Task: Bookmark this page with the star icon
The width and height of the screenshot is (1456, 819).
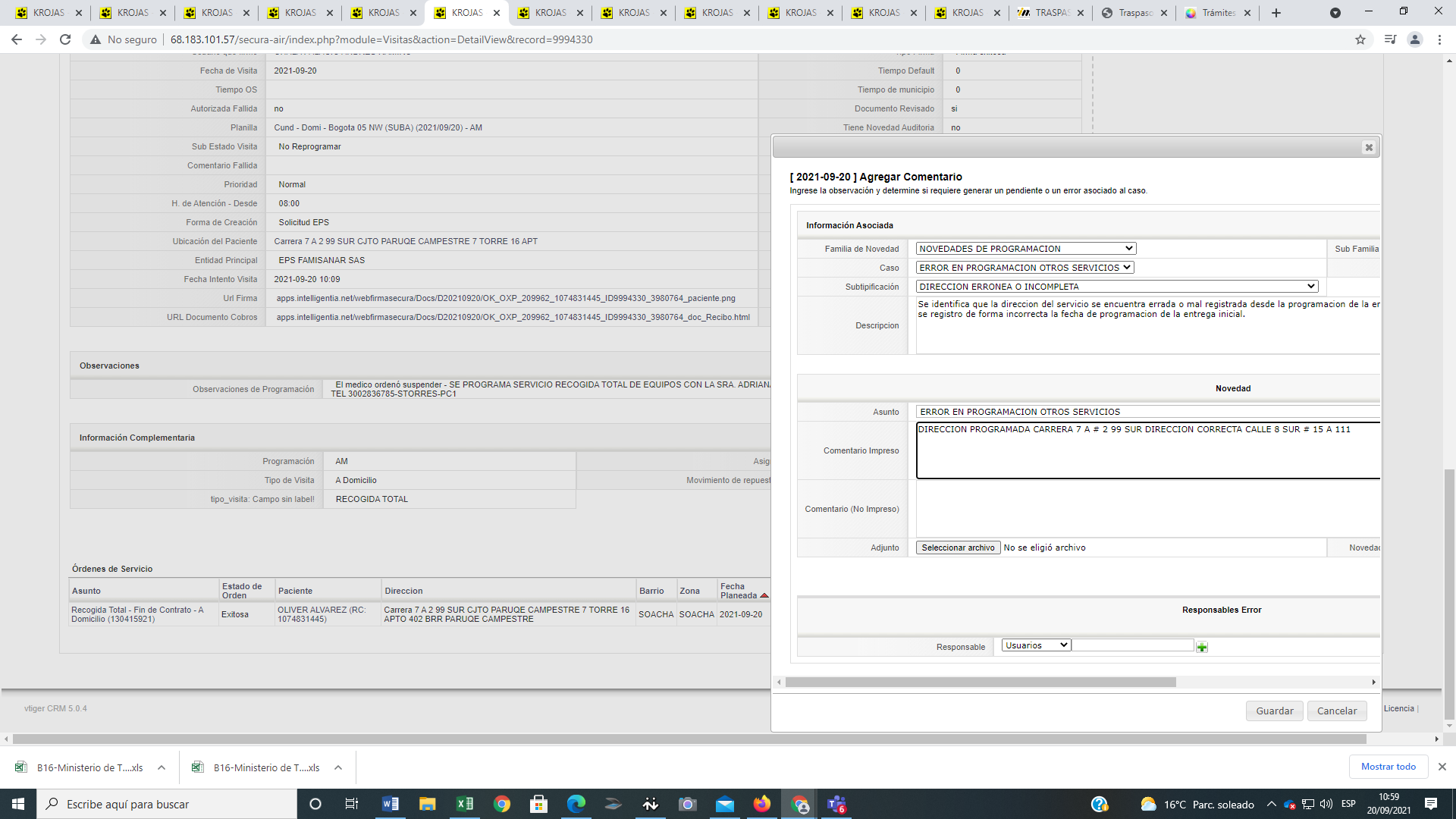Action: (x=1360, y=39)
